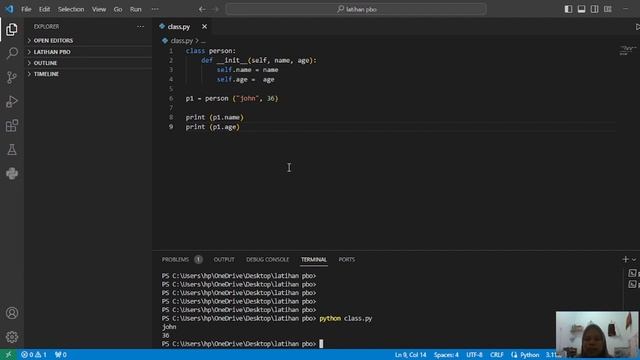Open the Run menu
Viewport: 640px width, 360px height.
click(136, 9)
